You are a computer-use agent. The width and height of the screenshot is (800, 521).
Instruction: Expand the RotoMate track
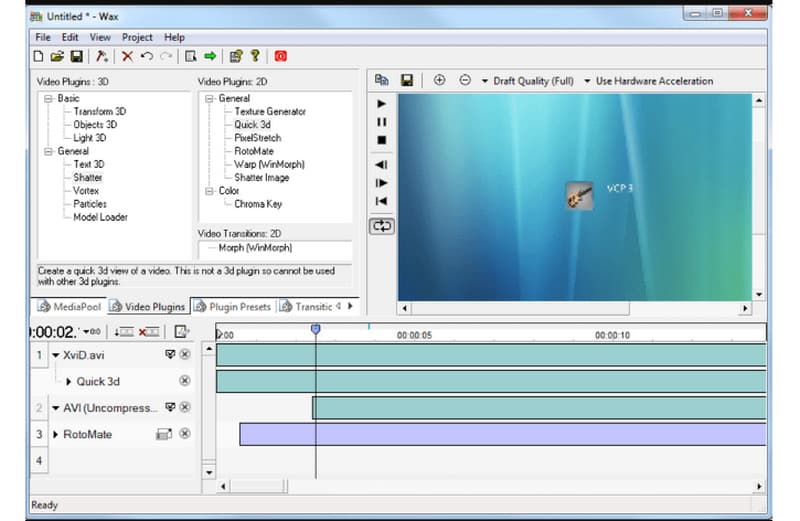pos(55,435)
